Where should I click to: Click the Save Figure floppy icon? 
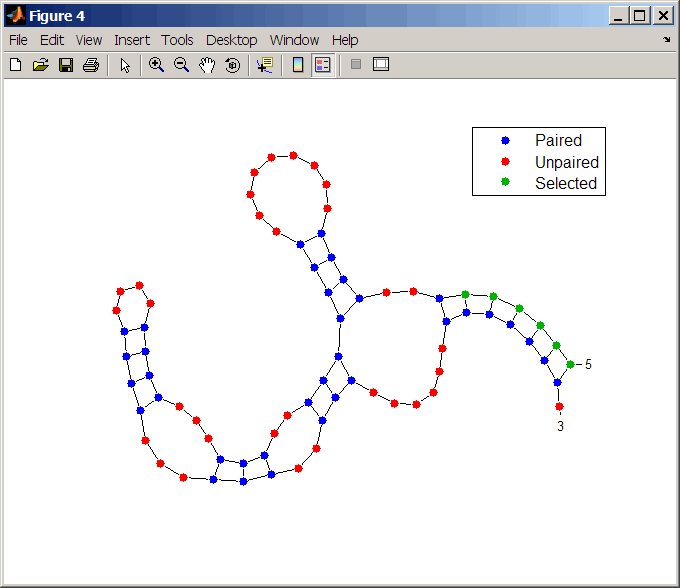[66, 65]
